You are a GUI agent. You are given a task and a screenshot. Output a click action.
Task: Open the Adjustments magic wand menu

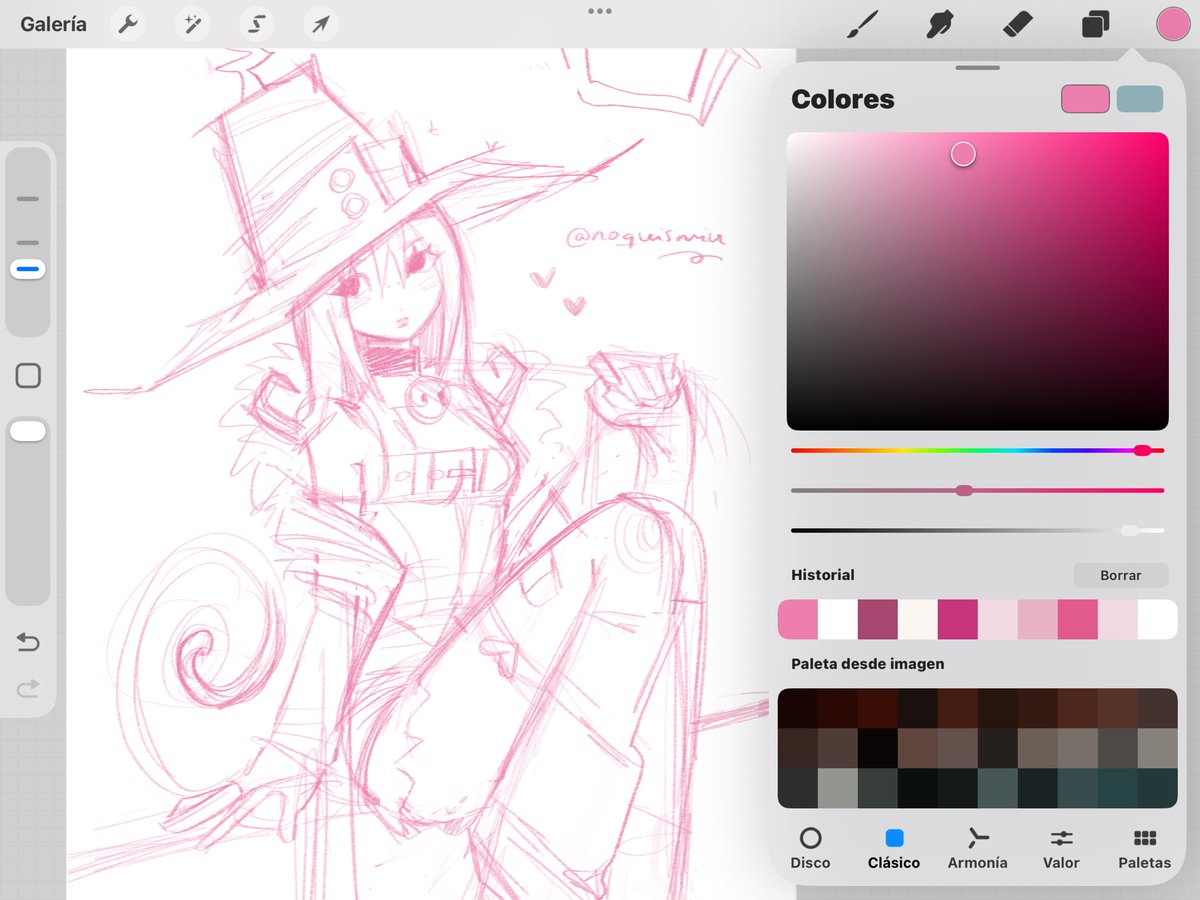[192, 24]
